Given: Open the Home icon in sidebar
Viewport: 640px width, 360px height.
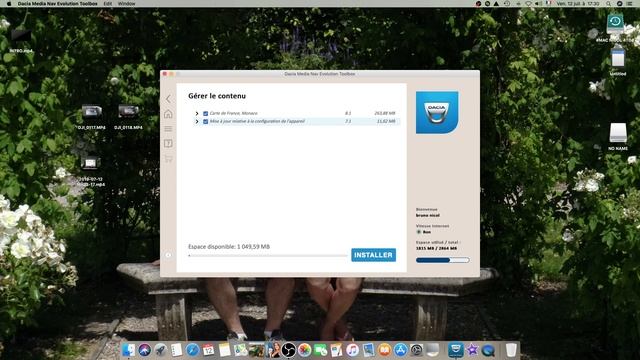Looking at the screenshot, I should tap(168, 114).
